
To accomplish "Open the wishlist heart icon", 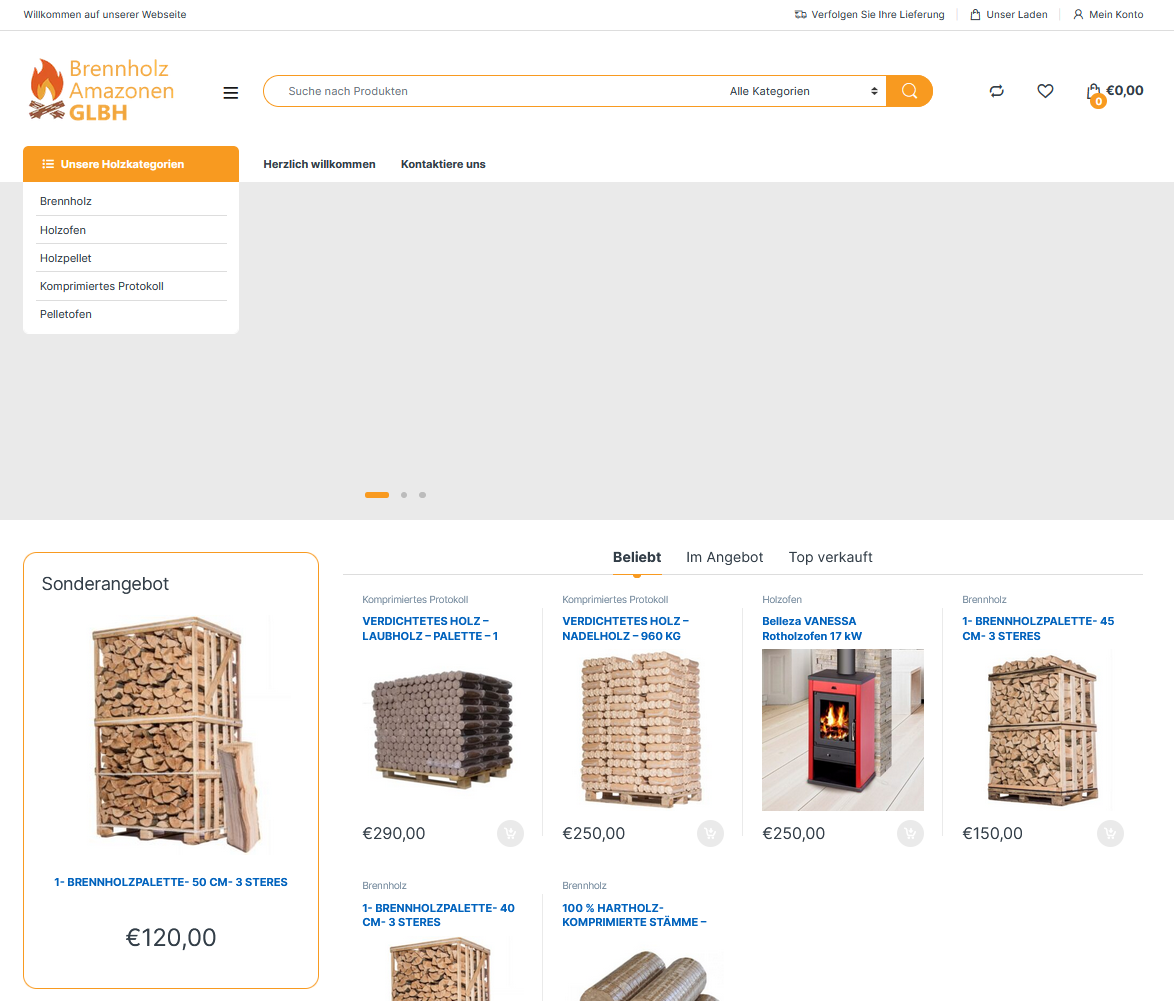I will tap(1045, 91).
